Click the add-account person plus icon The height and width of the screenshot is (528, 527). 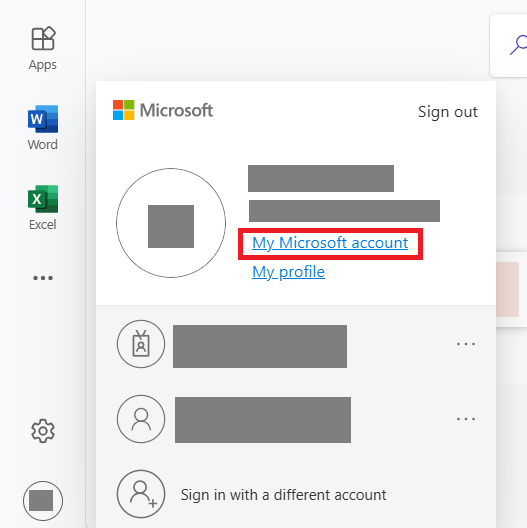(141, 494)
